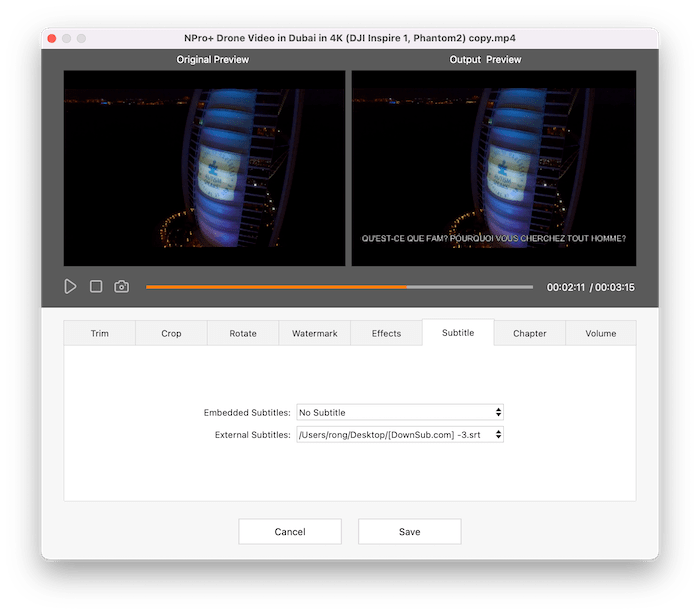
Task: Open the Volume tab
Action: pos(601,333)
